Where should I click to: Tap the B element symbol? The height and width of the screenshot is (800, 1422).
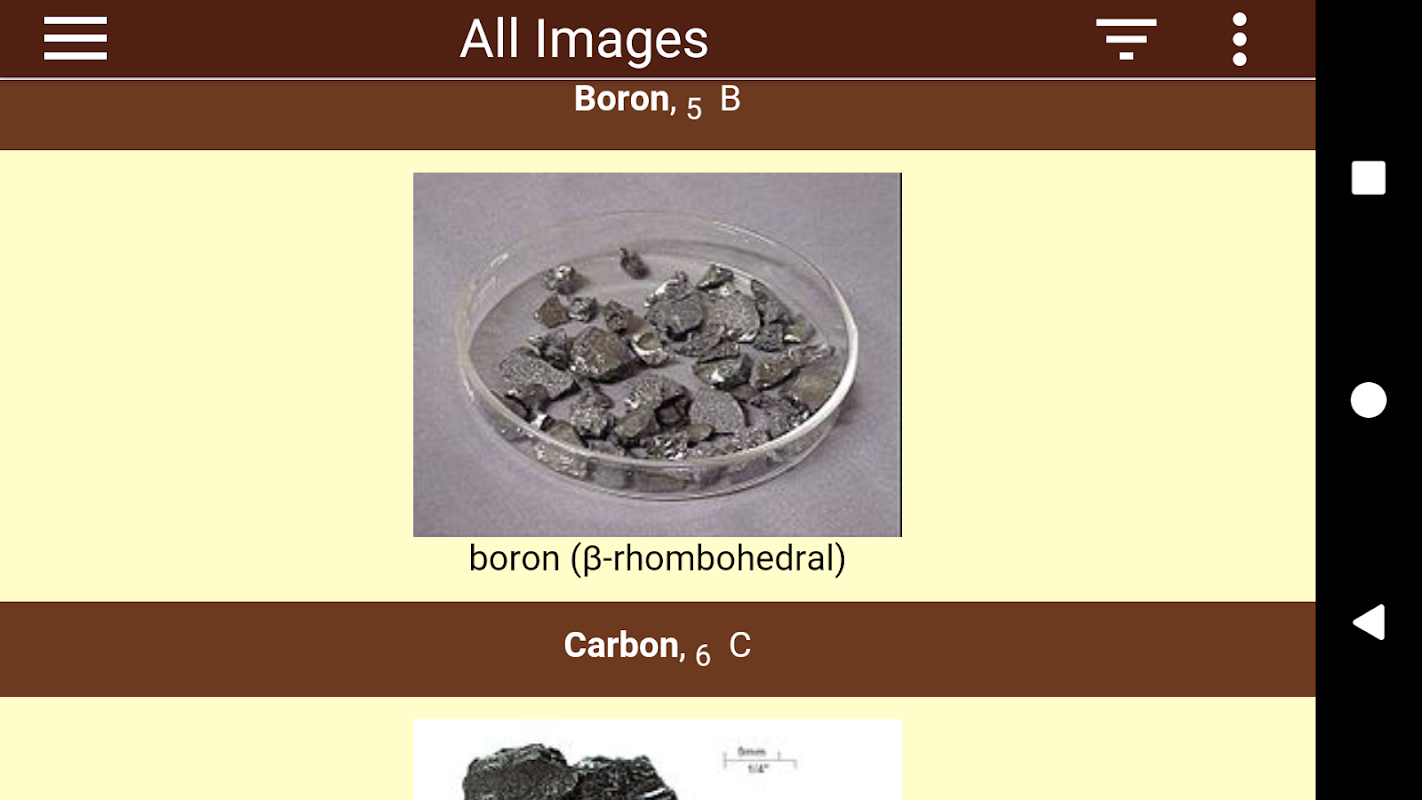click(730, 98)
